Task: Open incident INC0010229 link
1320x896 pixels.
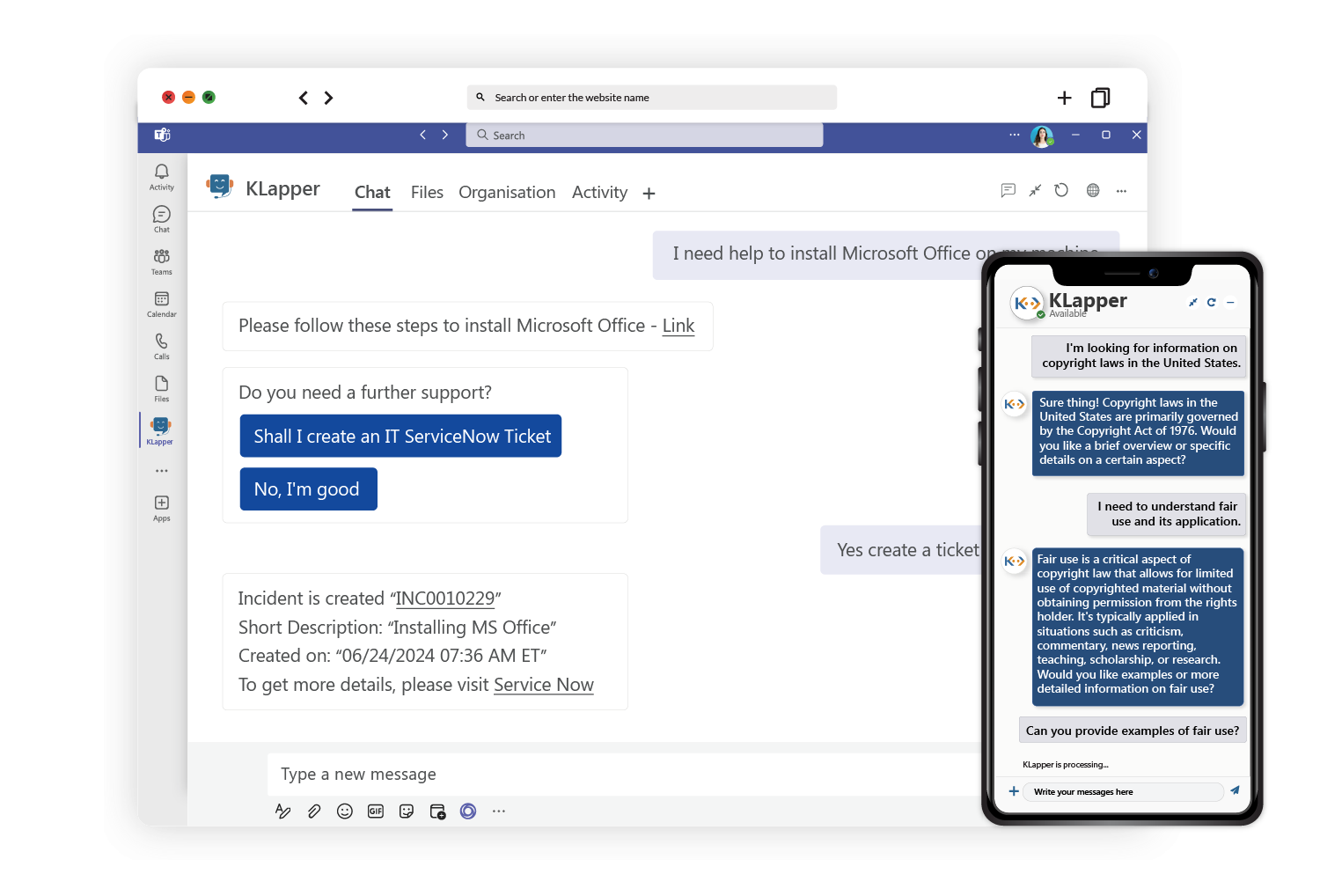Action: [x=445, y=599]
